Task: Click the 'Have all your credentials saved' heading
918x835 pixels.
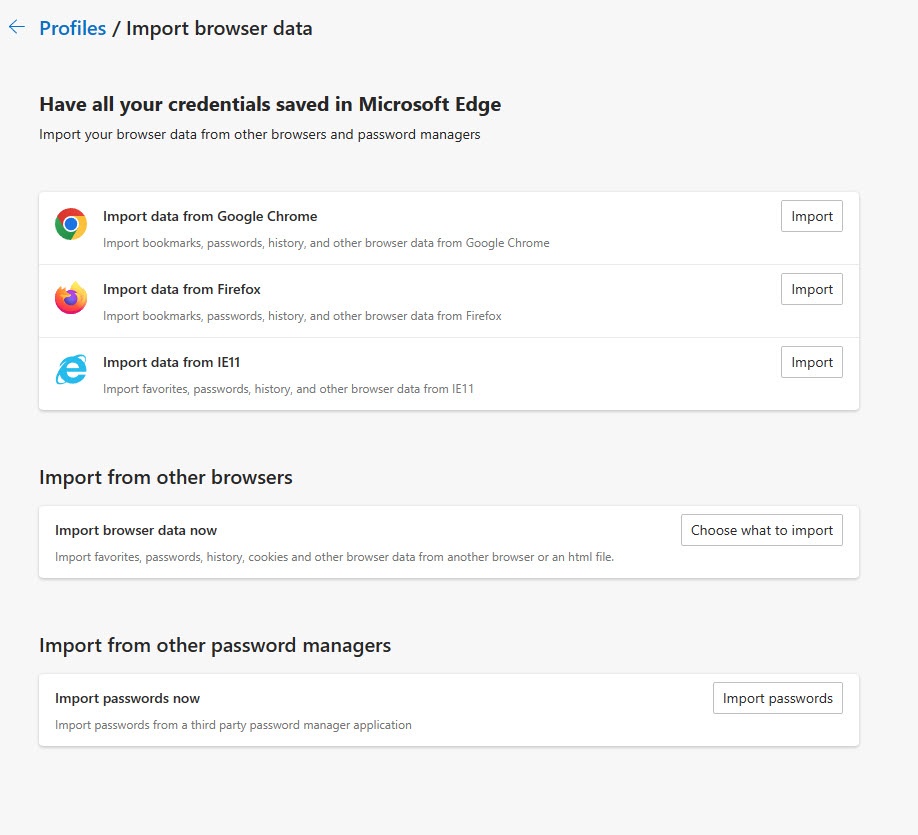Action: (270, 104)
